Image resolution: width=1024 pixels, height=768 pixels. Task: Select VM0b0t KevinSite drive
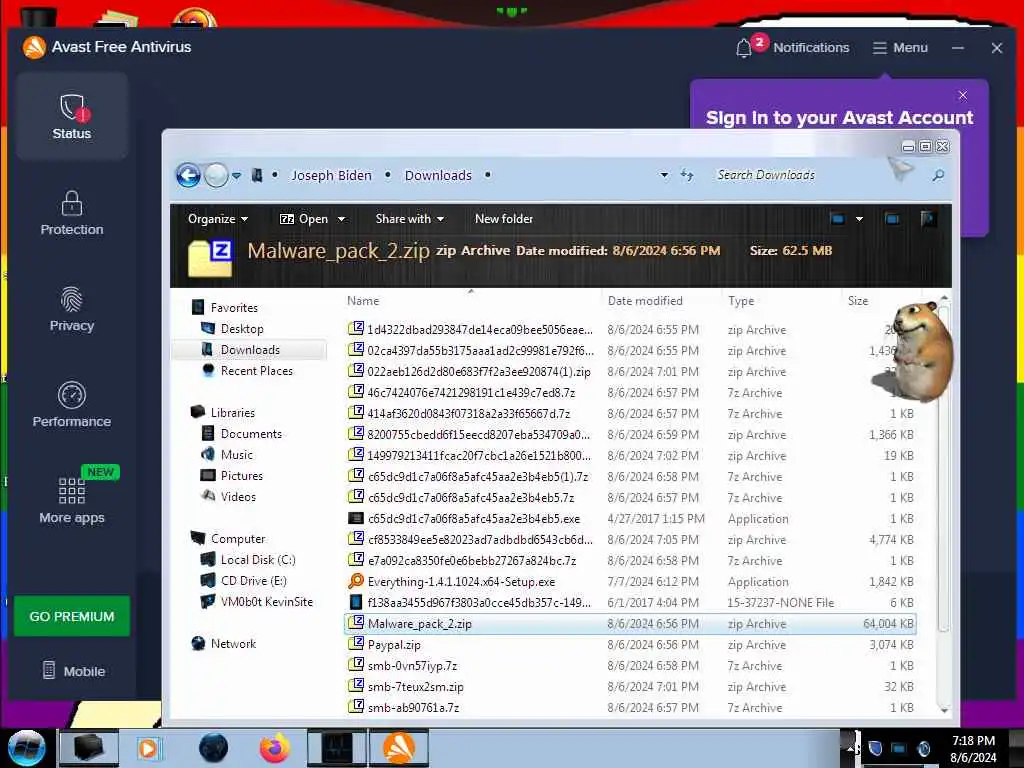[x=257, y=601]
